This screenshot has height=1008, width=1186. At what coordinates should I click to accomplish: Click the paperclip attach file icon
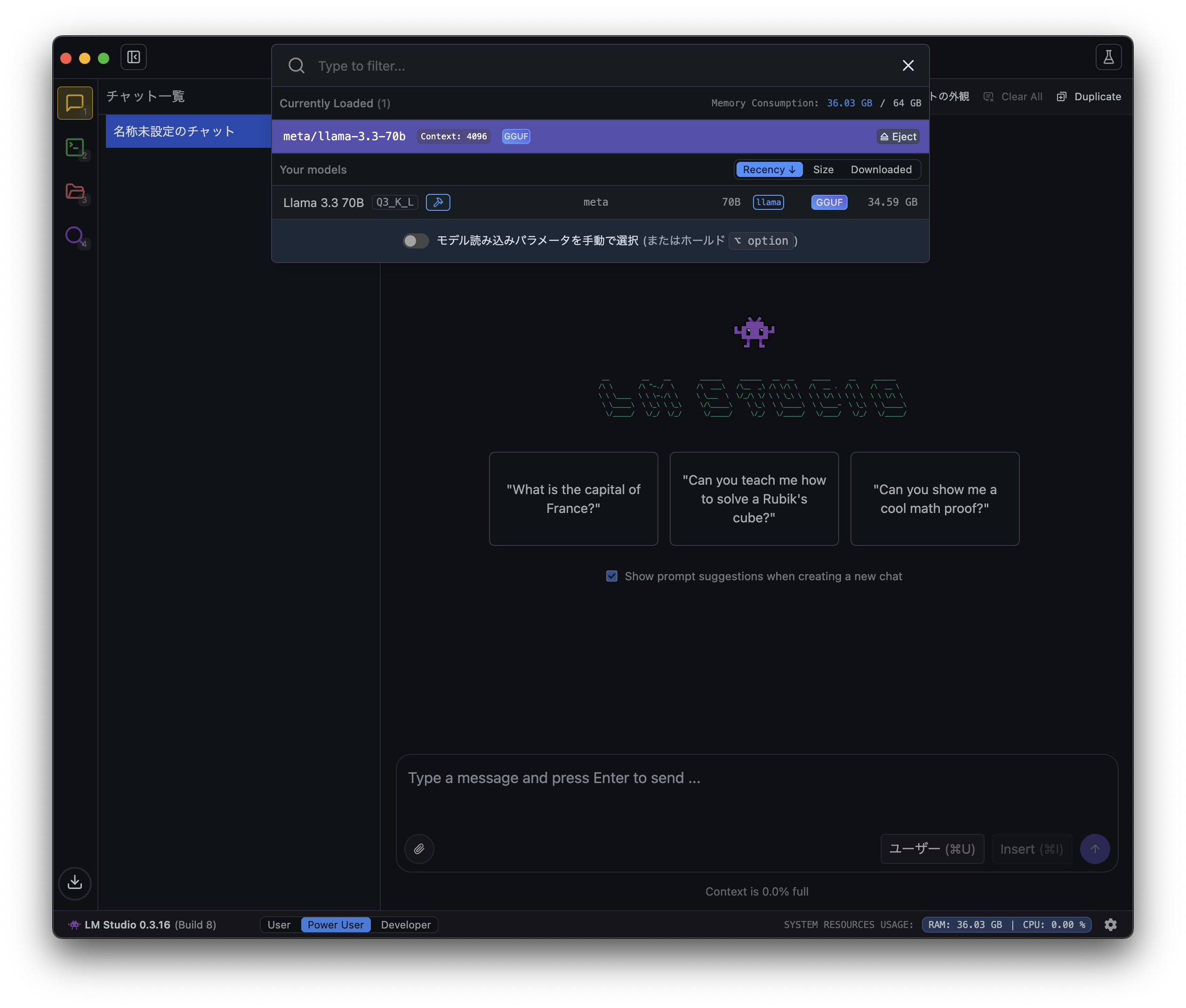[419, 848]
